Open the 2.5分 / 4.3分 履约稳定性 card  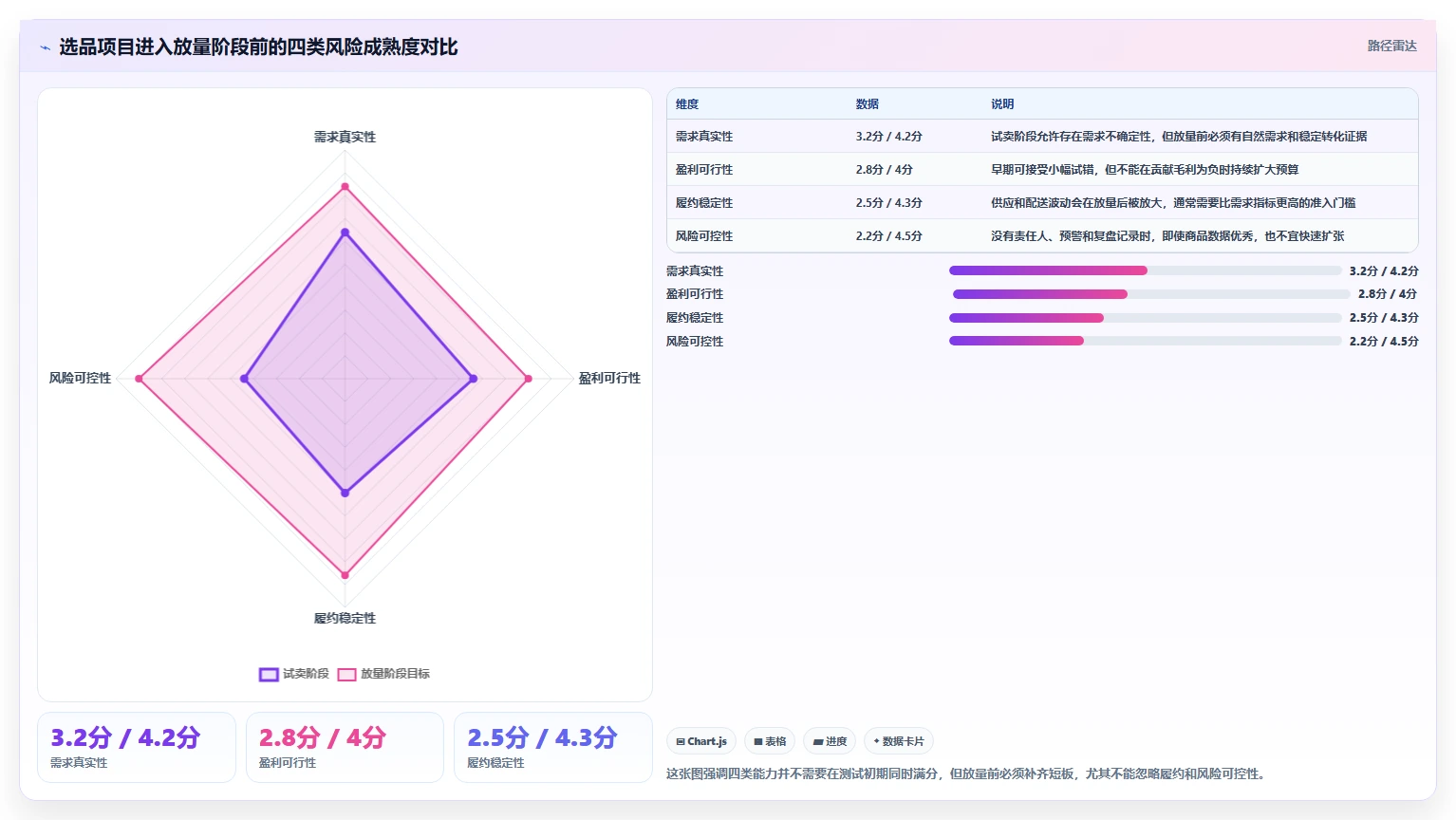coord(553,748)
